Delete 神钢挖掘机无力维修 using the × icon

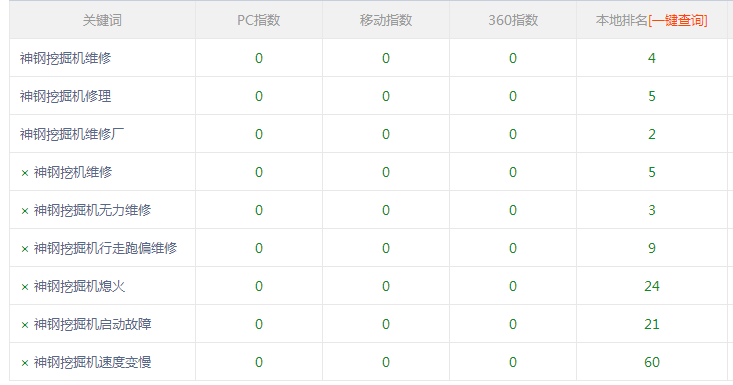pos(25,211)
